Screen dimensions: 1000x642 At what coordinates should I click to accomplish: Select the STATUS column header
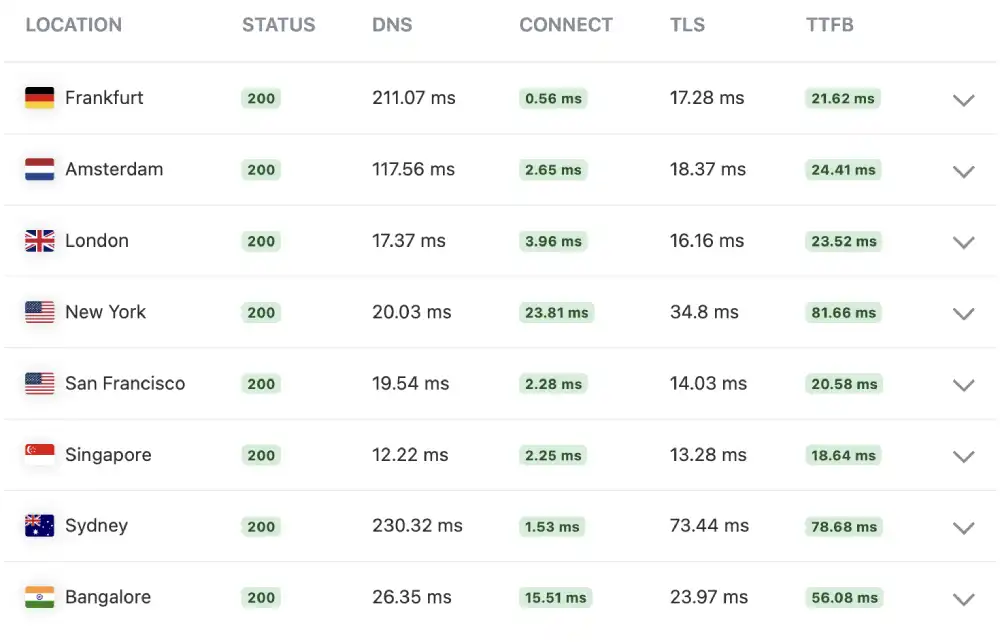coord(279,25)
